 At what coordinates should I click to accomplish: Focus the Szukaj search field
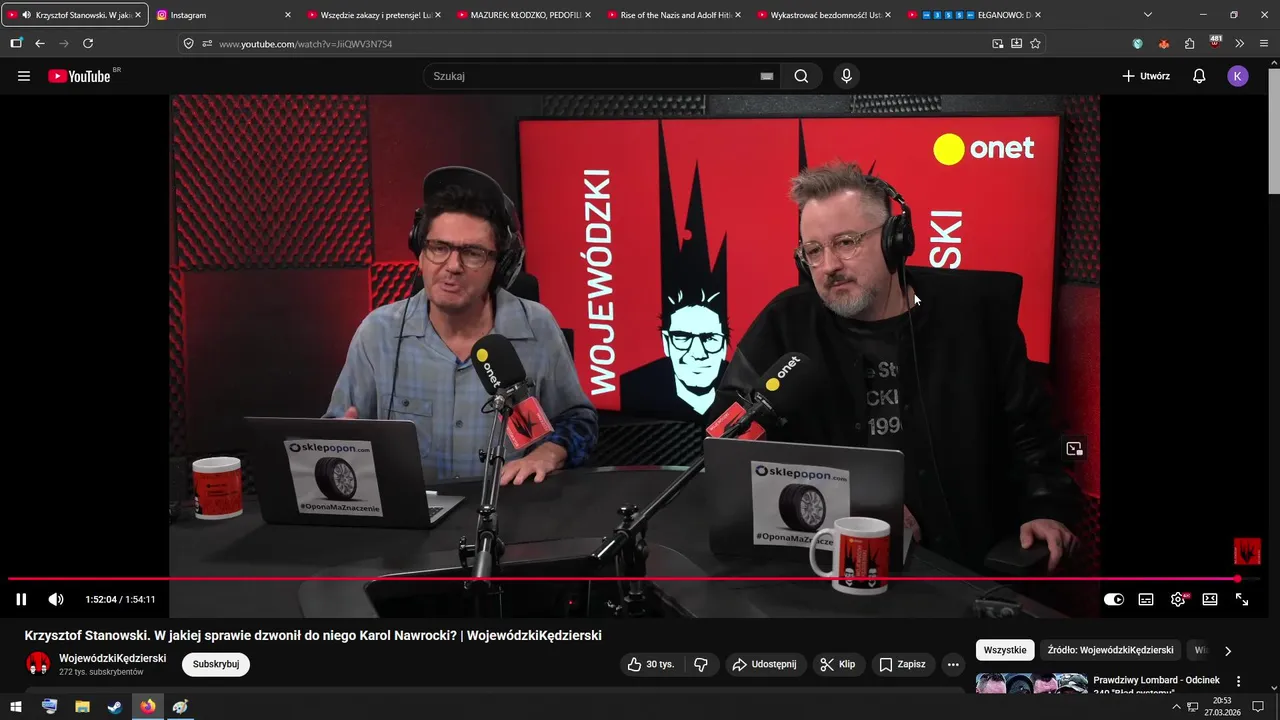(590, 76)
